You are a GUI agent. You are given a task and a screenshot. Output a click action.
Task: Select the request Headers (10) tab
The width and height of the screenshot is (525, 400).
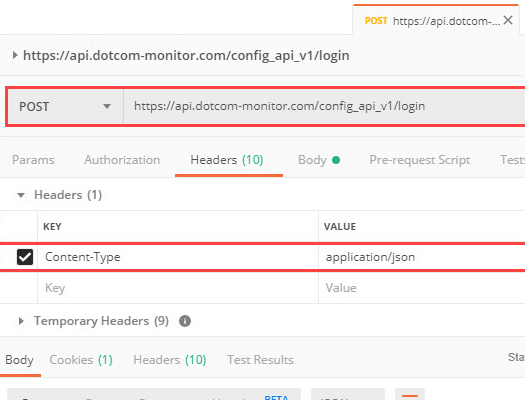[227, 160]
